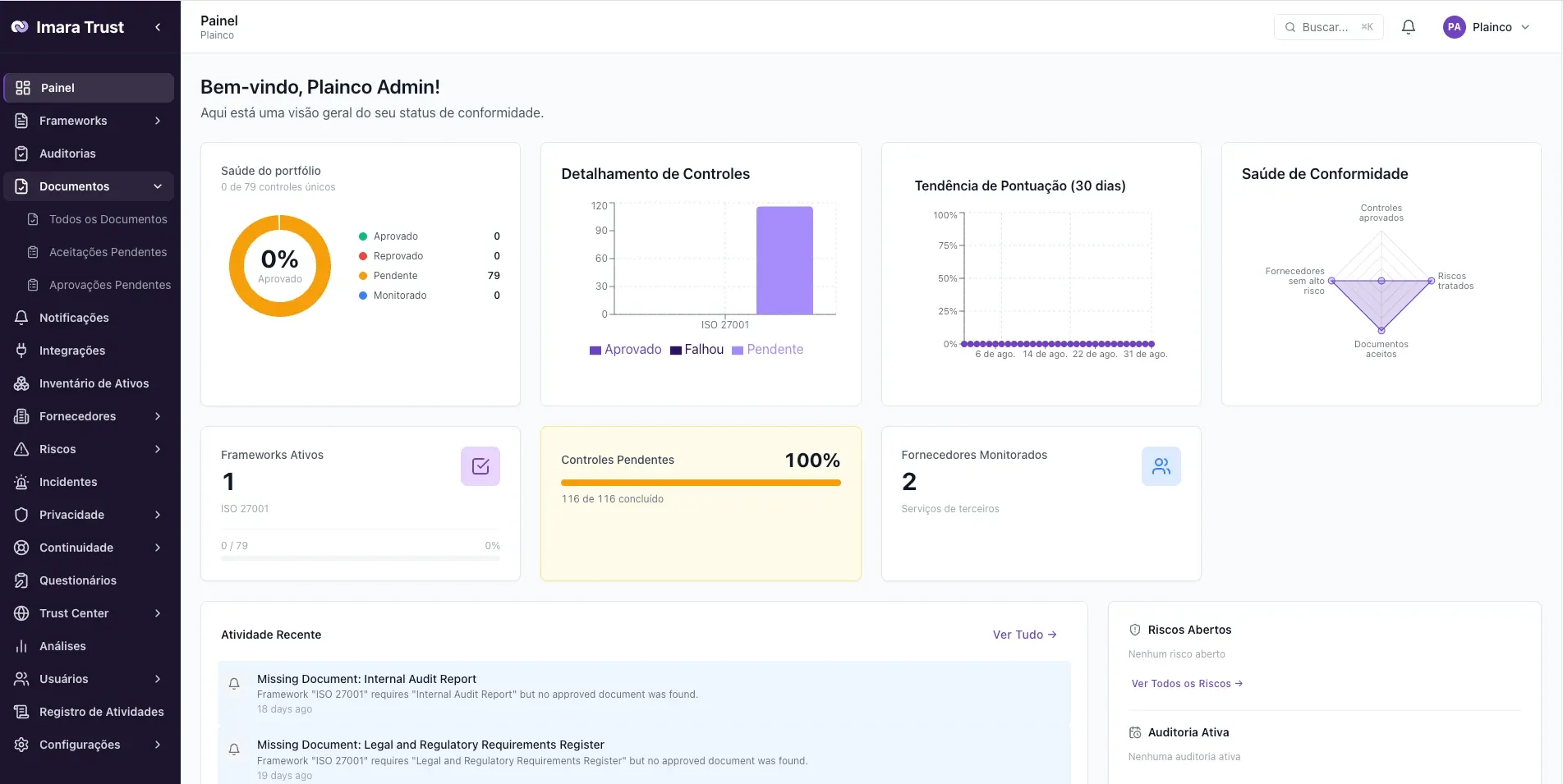Click the Inventário de Ativos cubes icon
Viewport: 1563px width, 784px height.
pos(22,383)
